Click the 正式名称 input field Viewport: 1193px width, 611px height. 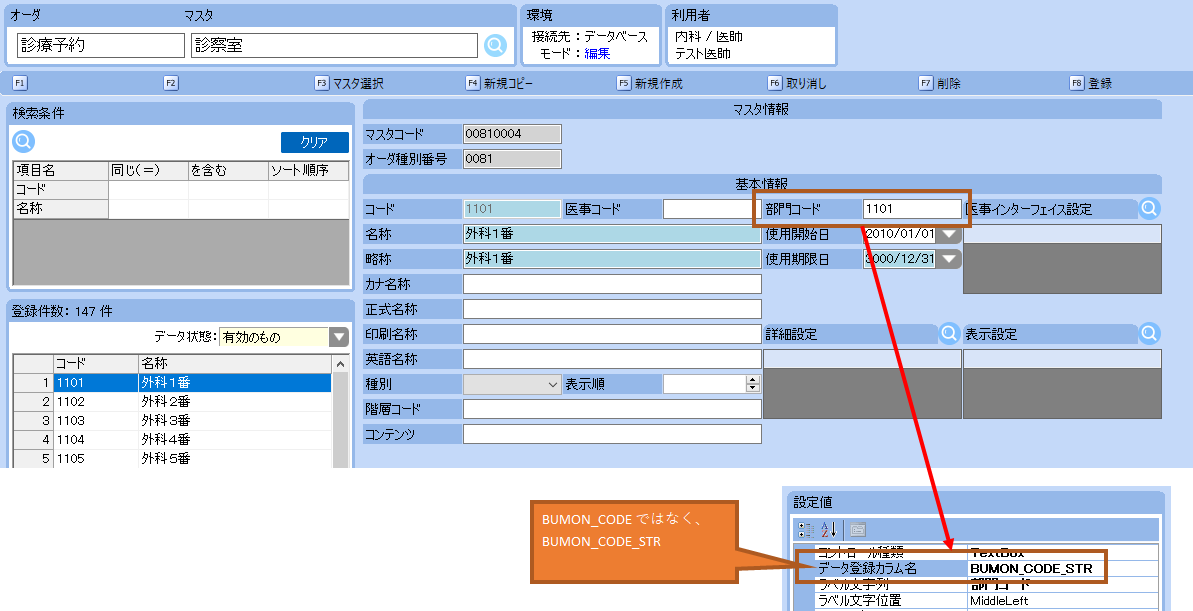pyautogui.click(x=612, y=309)
